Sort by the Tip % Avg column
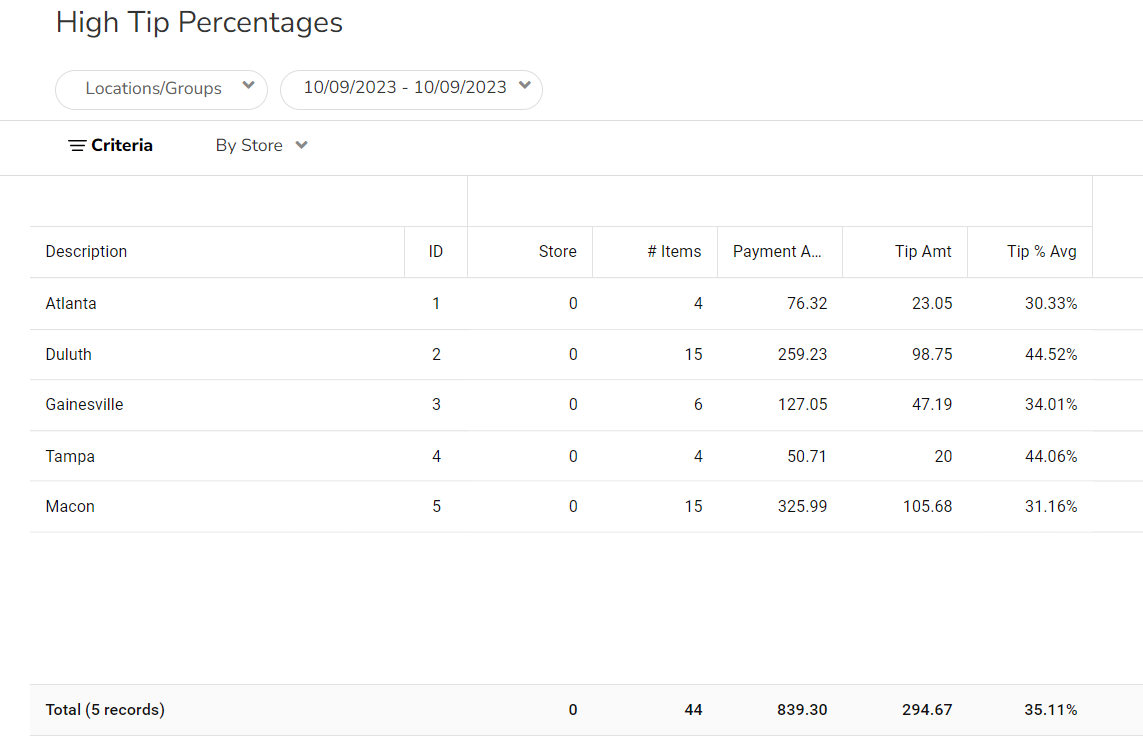Screen dimensions: 1143x745 (1041, 252)
